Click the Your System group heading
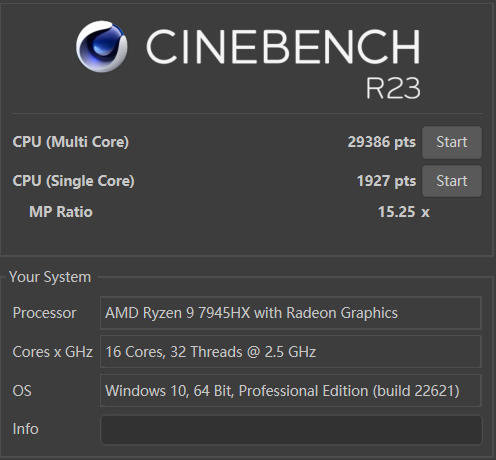This screenshot has height=460, width=496. pyautogui.click(x=50, y=277)
